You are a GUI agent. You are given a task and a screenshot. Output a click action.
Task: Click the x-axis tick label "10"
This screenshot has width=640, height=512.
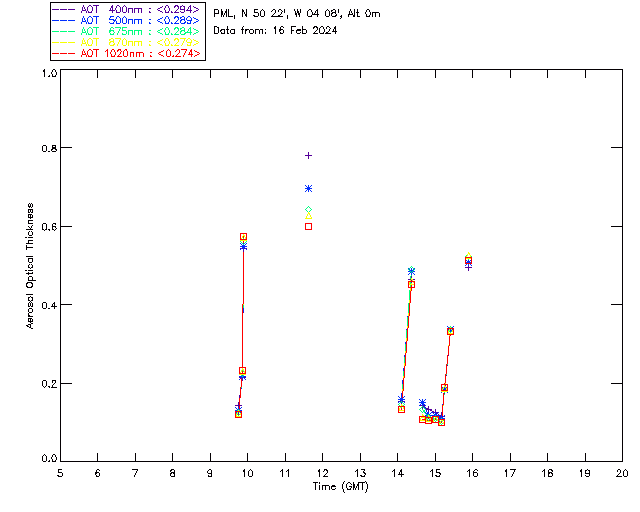(x=247, y=473)
